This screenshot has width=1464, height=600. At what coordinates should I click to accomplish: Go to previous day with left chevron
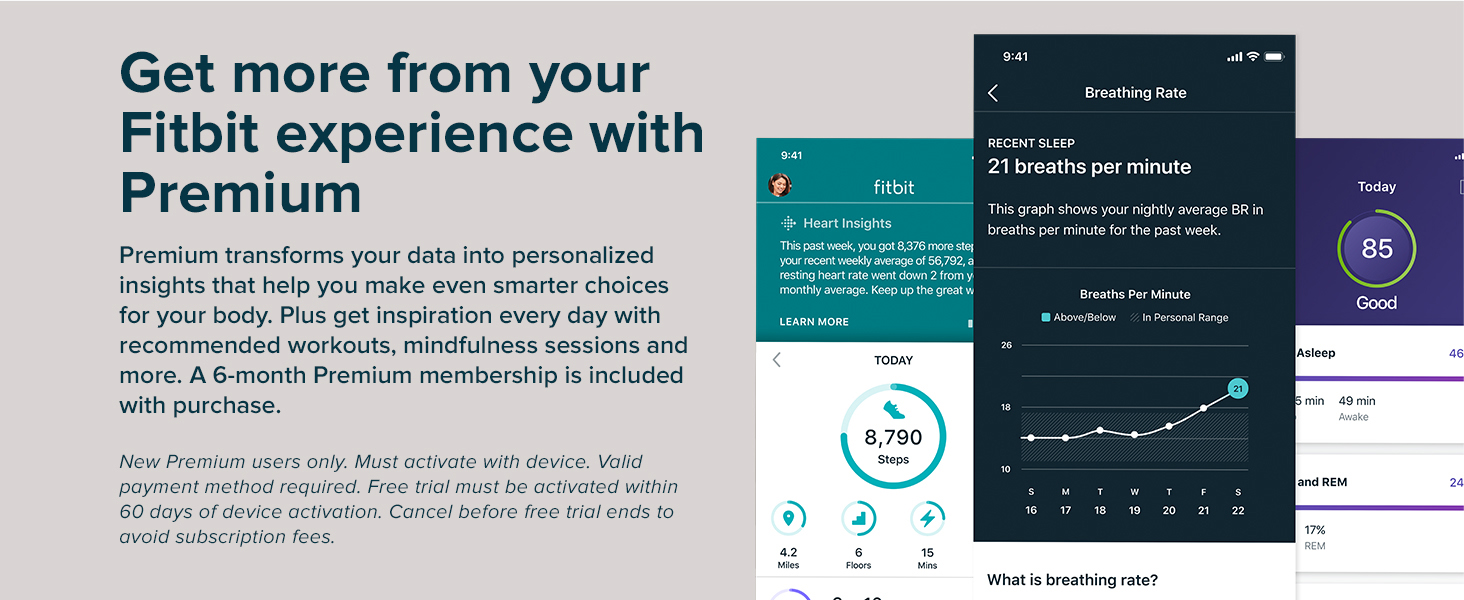click(777, 360)
